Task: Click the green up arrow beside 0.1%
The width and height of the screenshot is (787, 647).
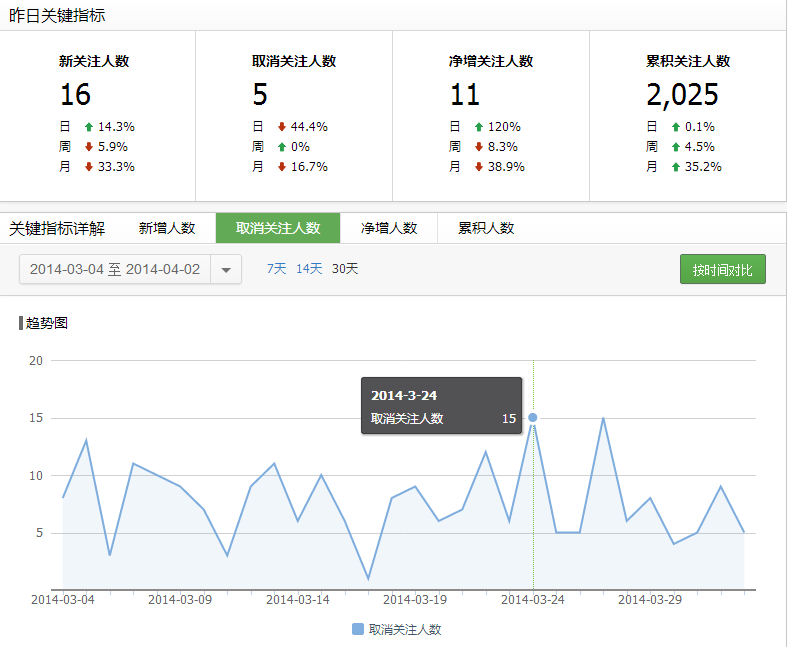Action: [x=676, y=127]
